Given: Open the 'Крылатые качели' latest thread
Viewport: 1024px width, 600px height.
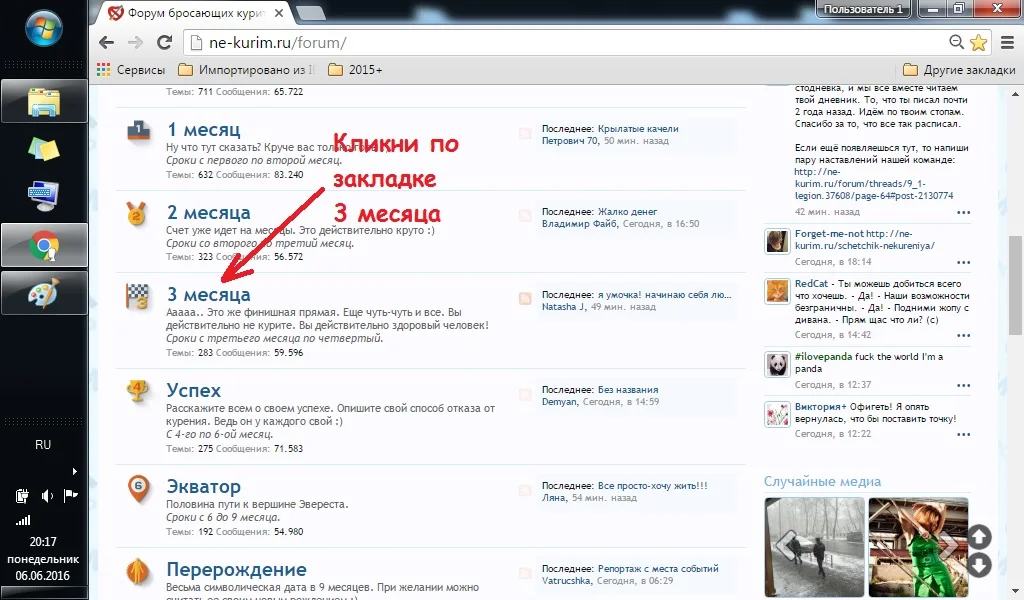Looking at the screenshot, I should coord(638,129).
